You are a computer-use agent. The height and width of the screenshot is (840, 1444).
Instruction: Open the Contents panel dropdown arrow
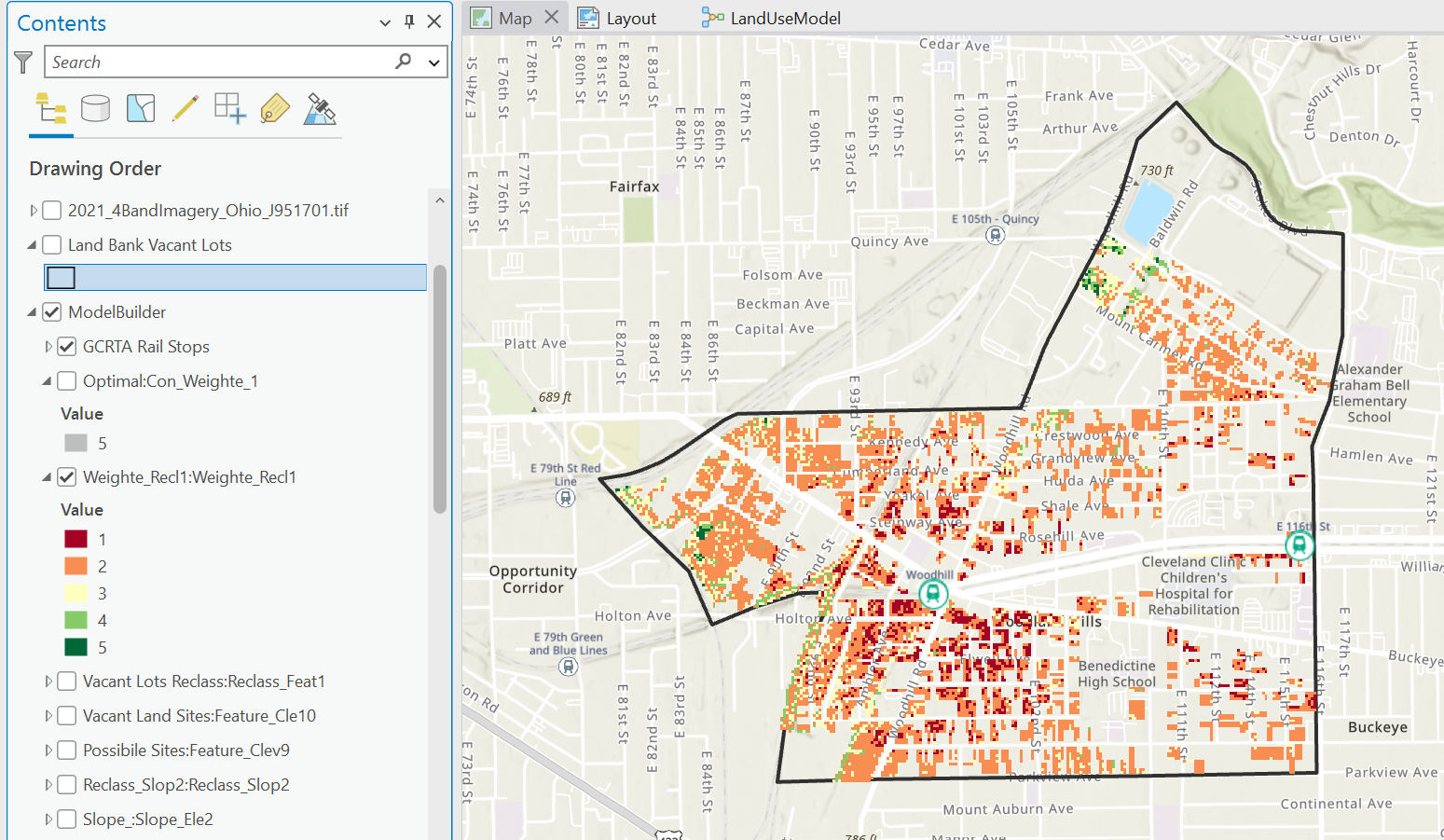384,21
